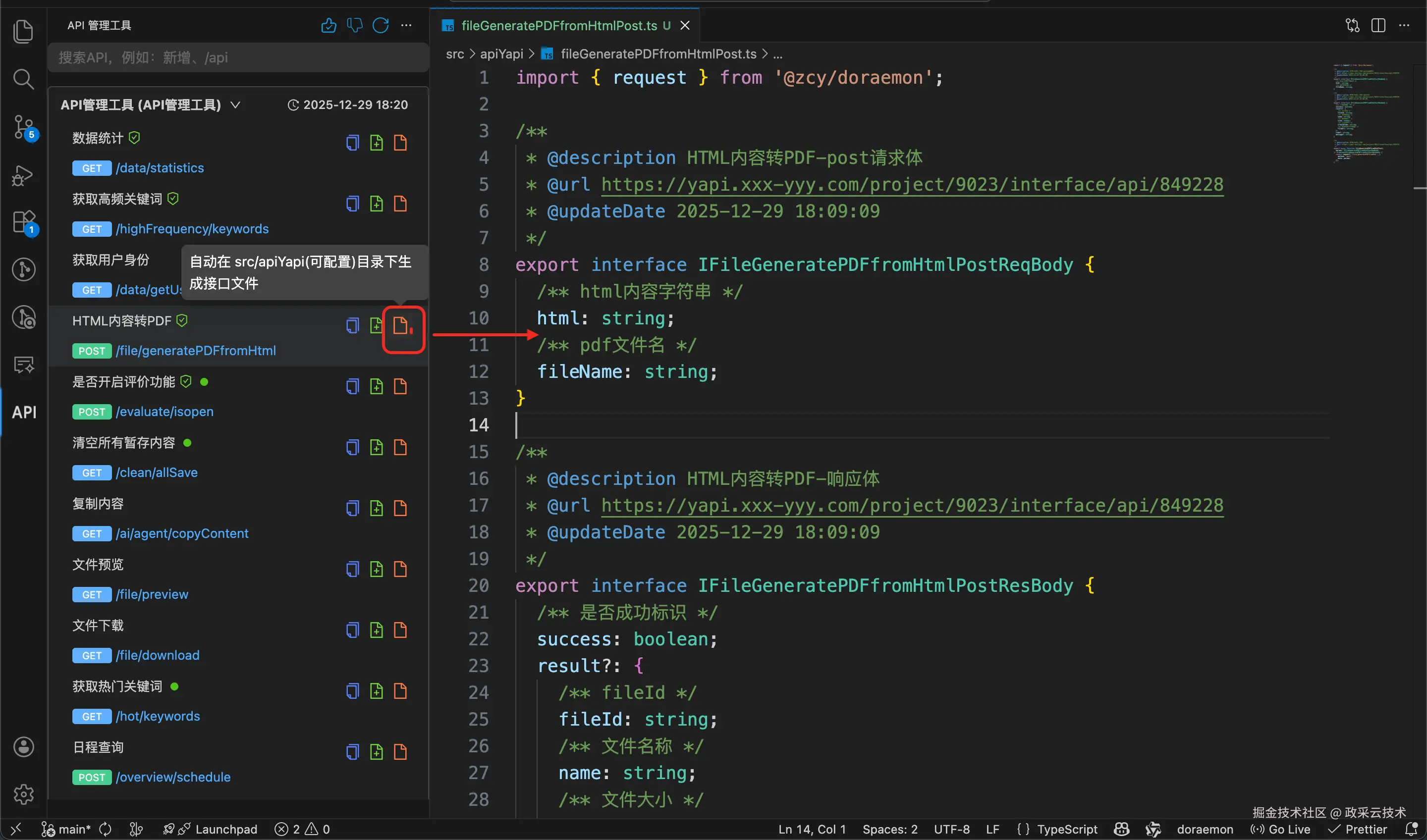The height and width of the screenshot is (840, 1427).
Task: Select fileGeneratePDFfromHtmlPost.ts editor tab
Action: click(x=558, y=25)
